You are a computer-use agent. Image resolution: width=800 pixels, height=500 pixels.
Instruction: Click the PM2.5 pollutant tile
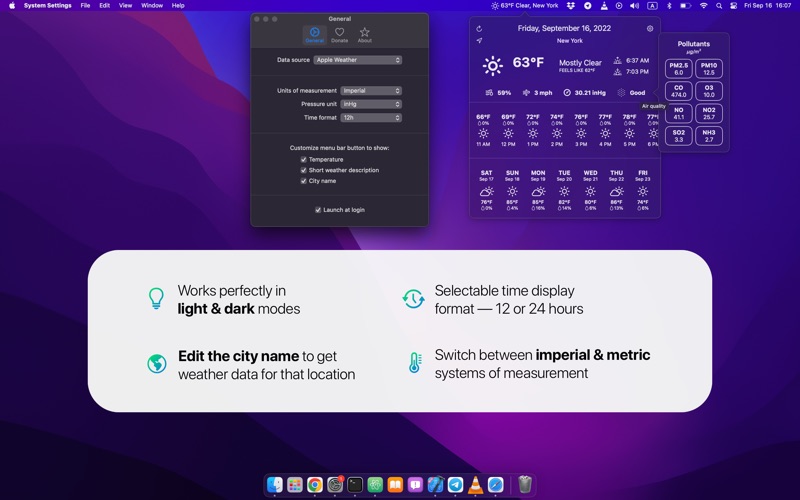pos(679,69)
